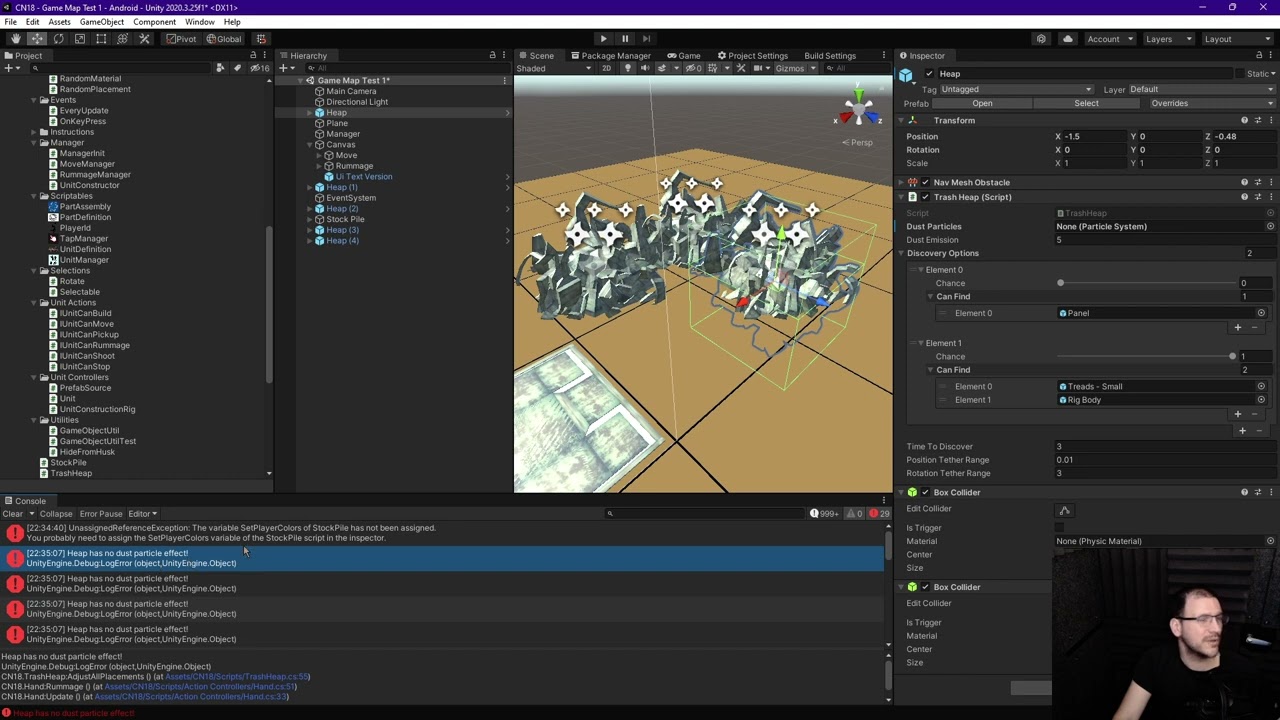Select the Rect tool in toolbar
The image size is (1280, 720).
(101, 39)
